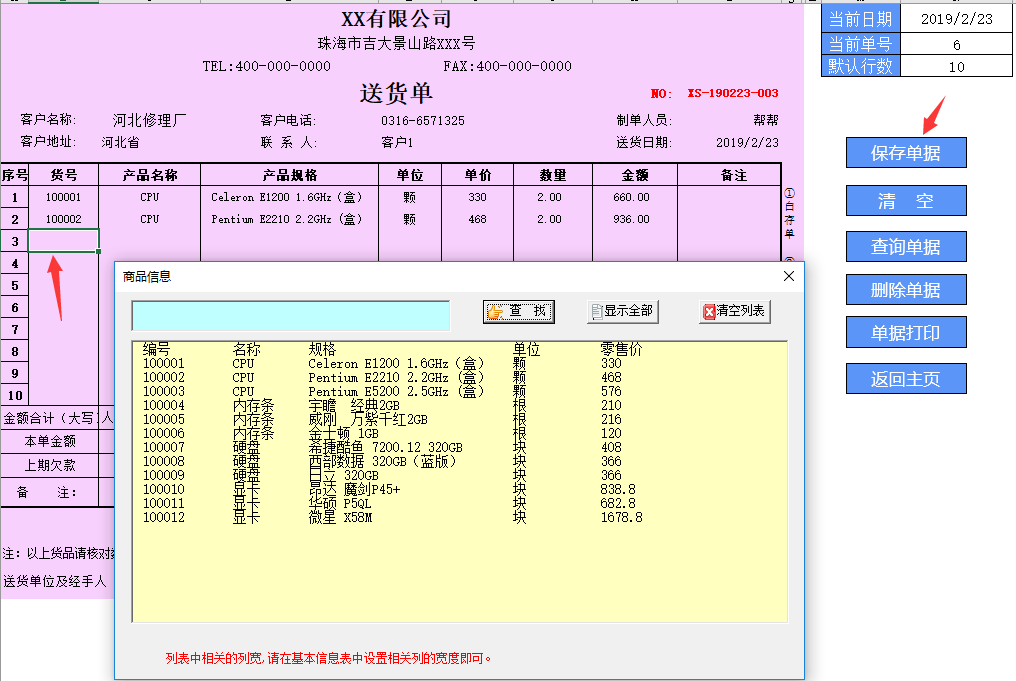Click the 产品规格 column header

(290, 175)
